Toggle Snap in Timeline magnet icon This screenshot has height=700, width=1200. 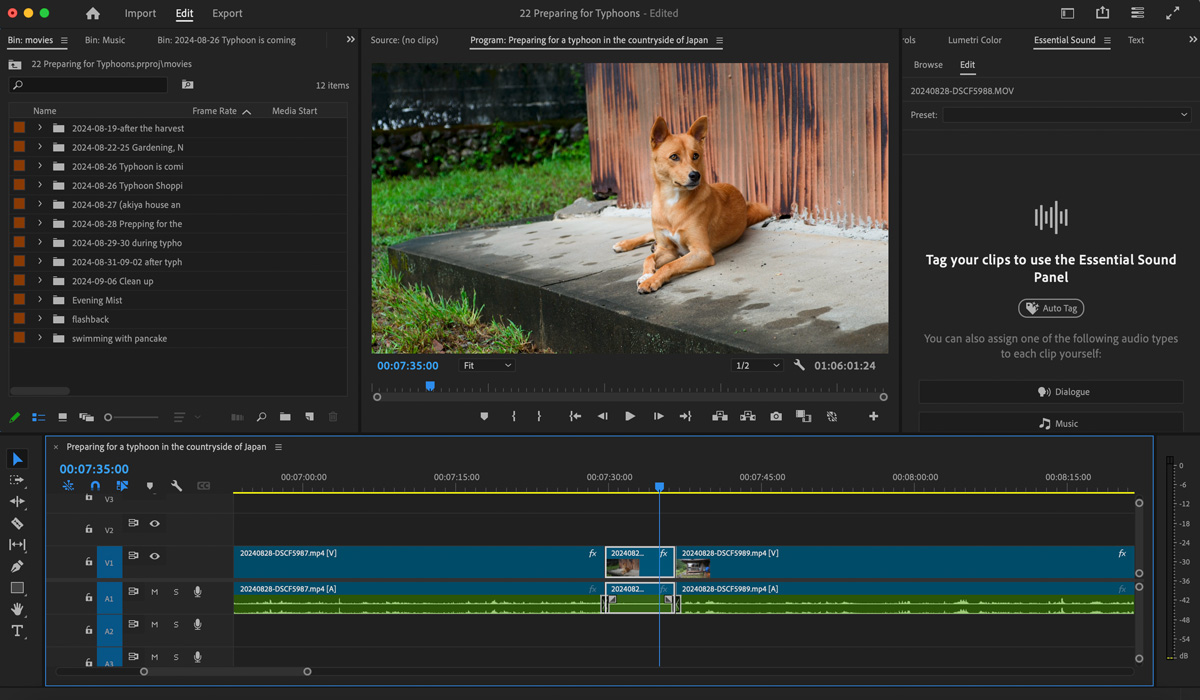click(x=95, y=486)
